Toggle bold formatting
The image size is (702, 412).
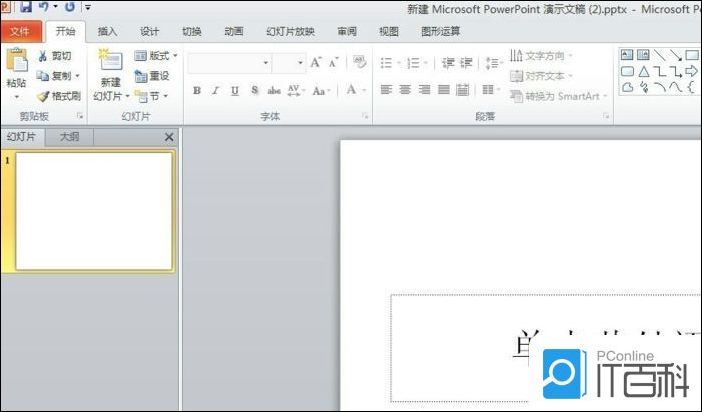pos(197,90)
